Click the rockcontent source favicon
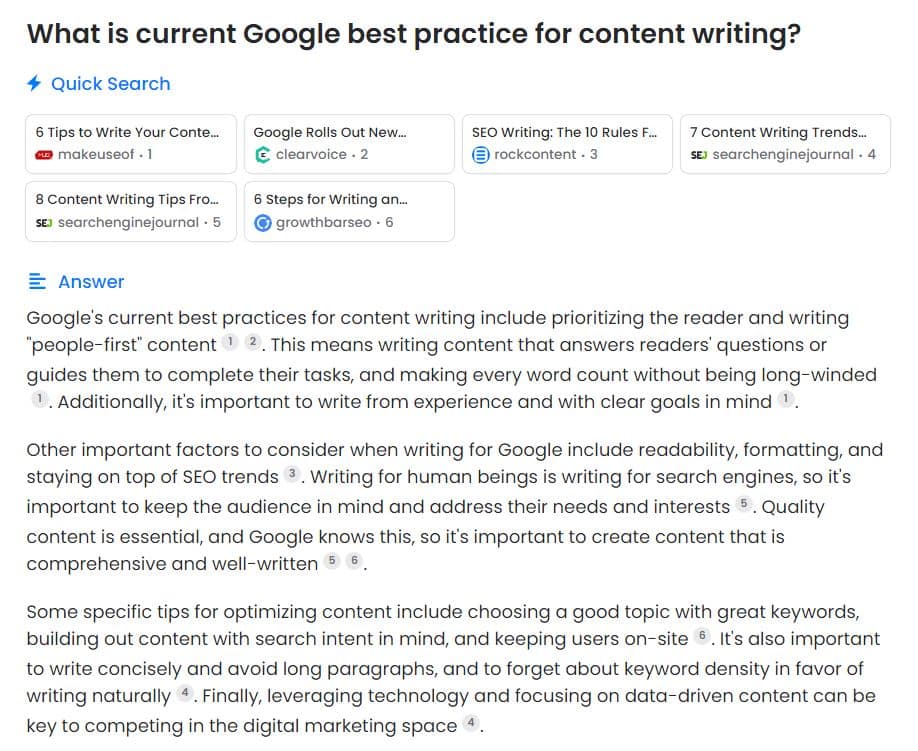The width and height of the screenshot is (918, 751). click(x=481, y=155)
